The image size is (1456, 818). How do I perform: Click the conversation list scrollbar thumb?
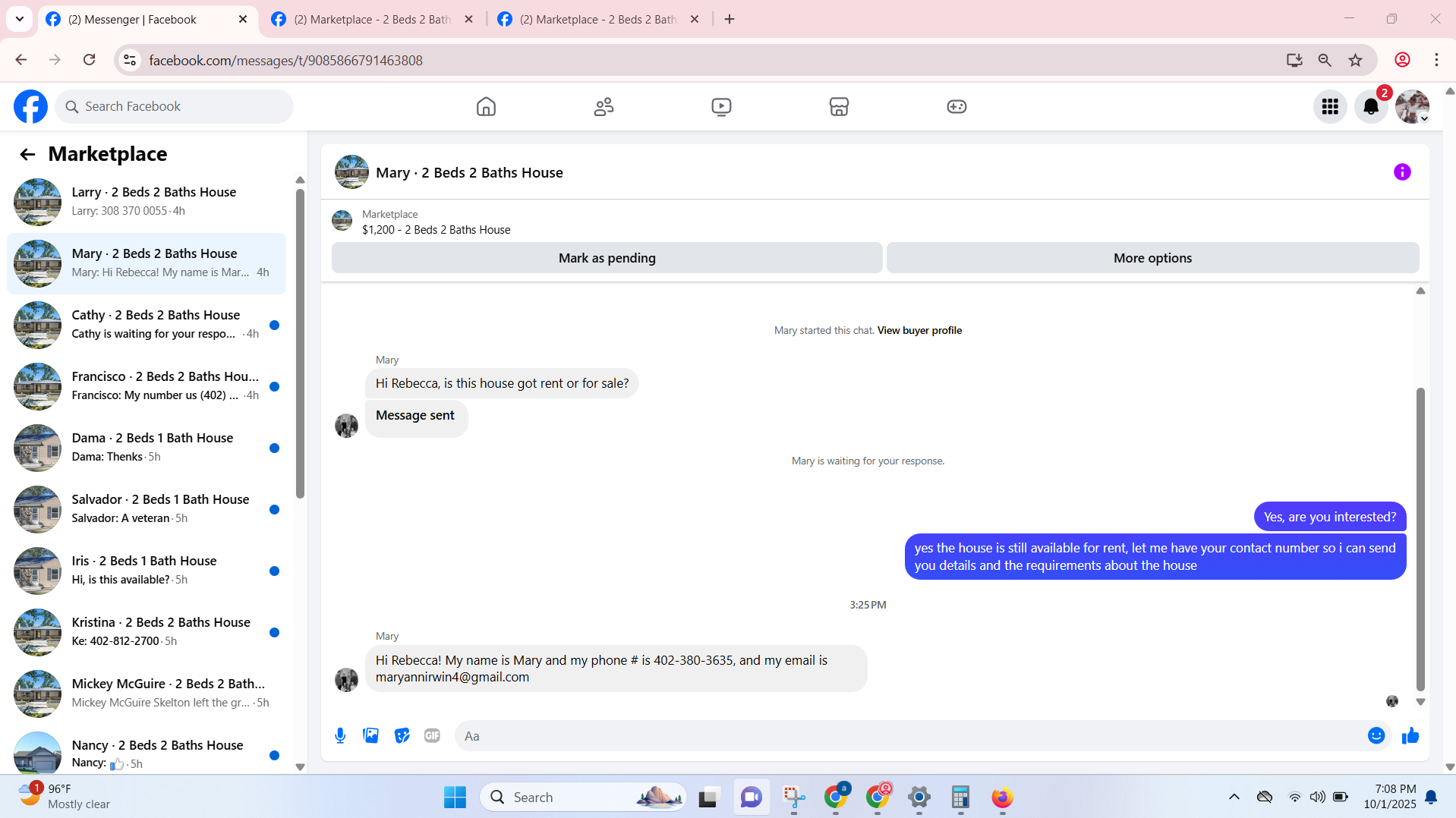300,343
